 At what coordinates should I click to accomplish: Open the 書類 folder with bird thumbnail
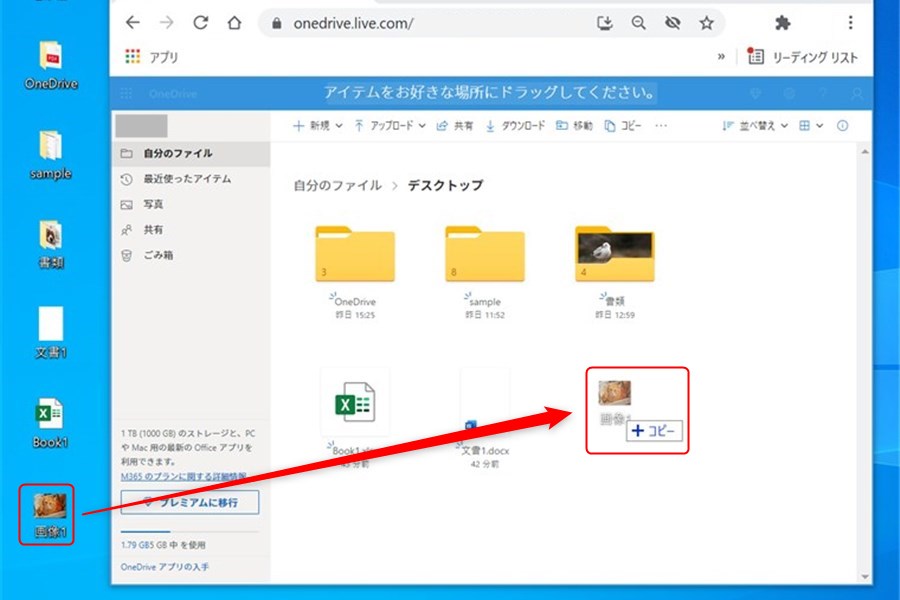pos(614,256)
